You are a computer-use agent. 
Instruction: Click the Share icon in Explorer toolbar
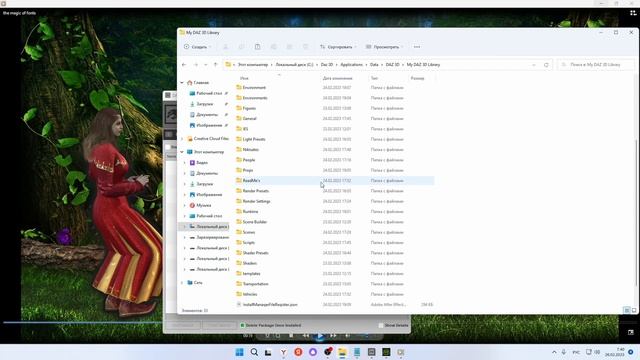[x=289, y=47]
